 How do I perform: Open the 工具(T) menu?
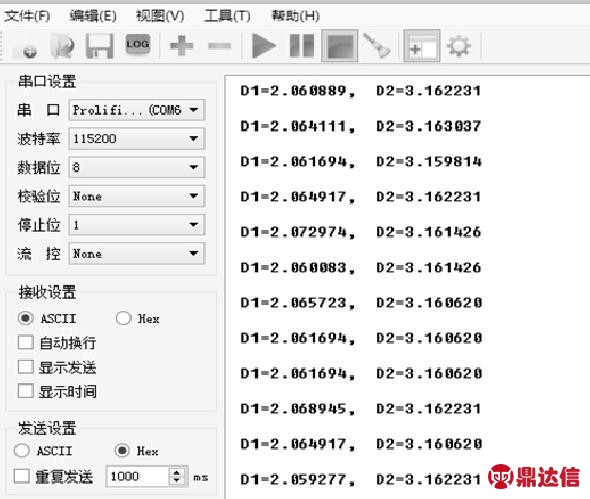(227, 16)
